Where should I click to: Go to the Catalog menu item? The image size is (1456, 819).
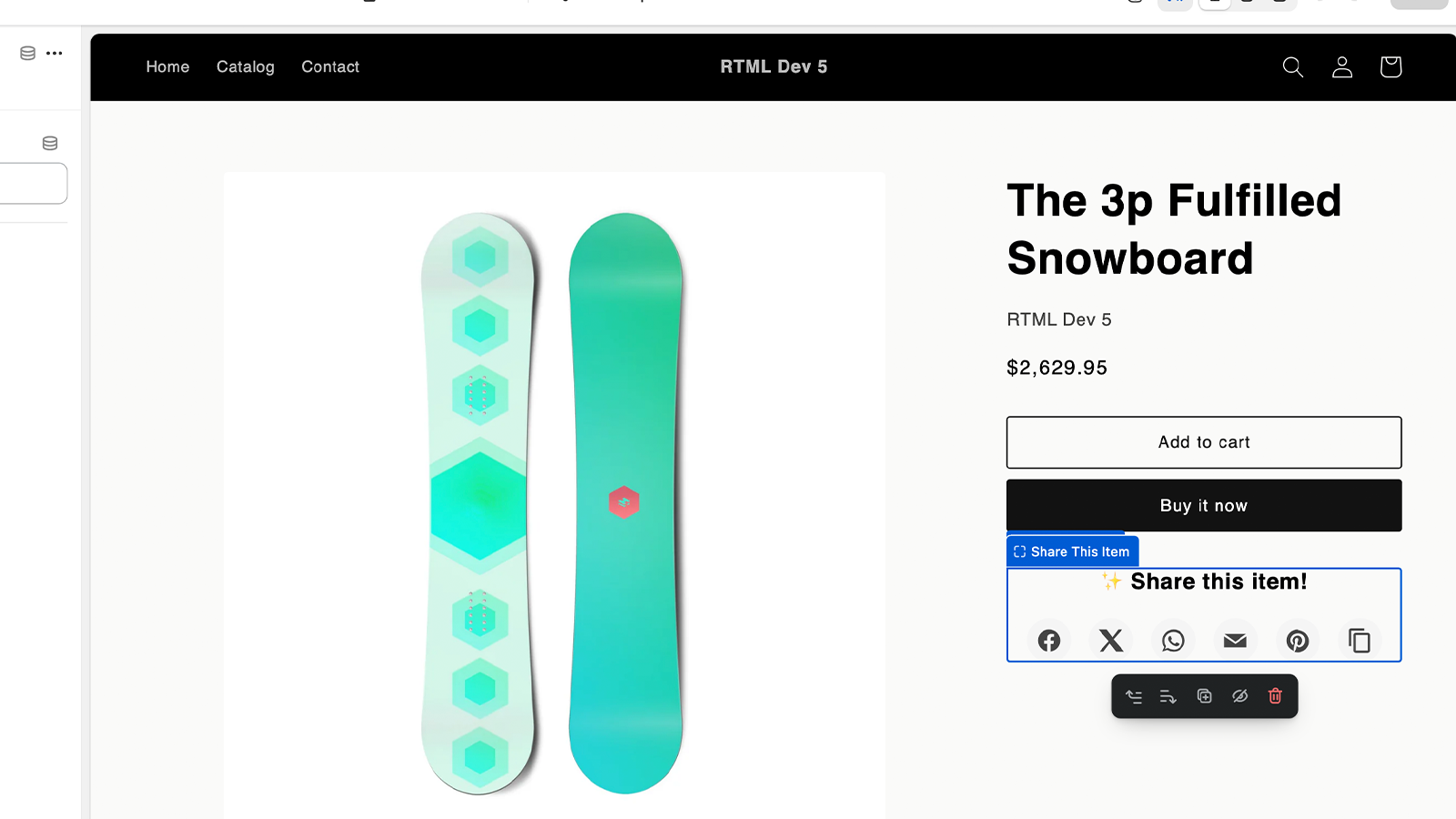pyautogui.click(x=245, y=67)
